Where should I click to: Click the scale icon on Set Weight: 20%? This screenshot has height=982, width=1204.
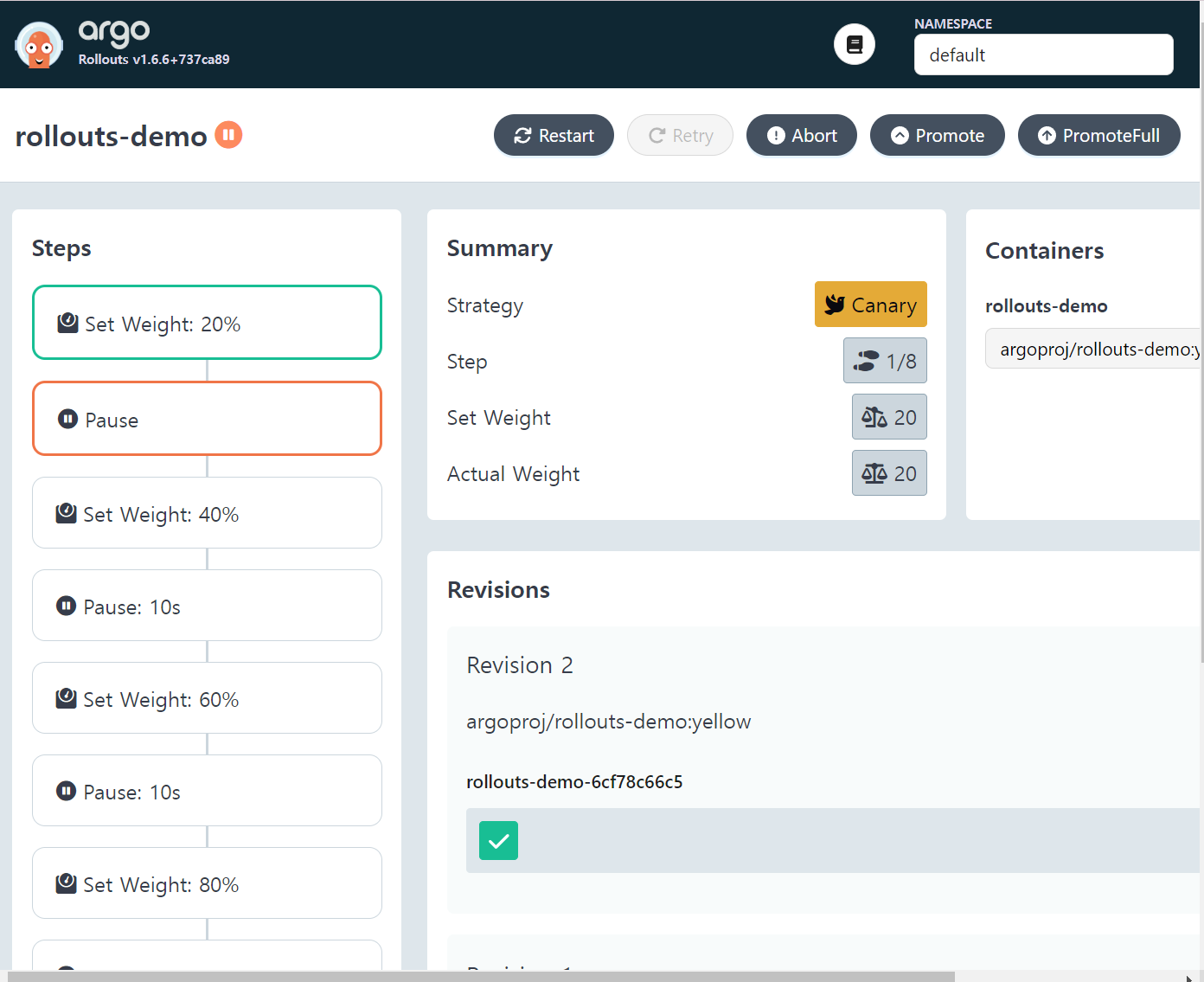(x=67, y=324)
